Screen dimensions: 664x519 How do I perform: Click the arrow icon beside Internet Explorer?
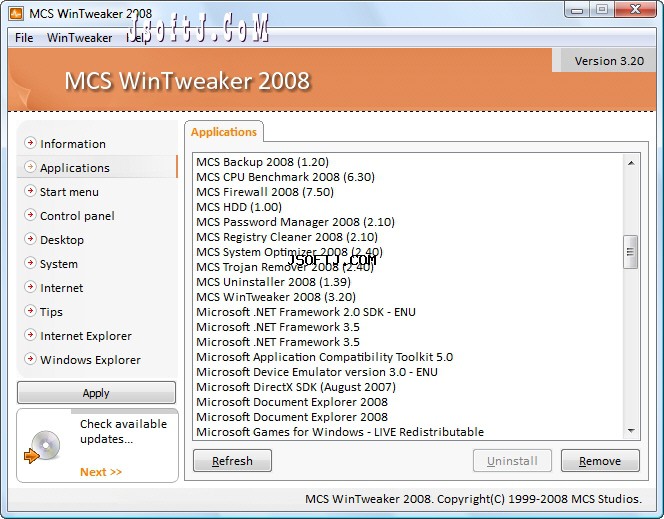30,335
